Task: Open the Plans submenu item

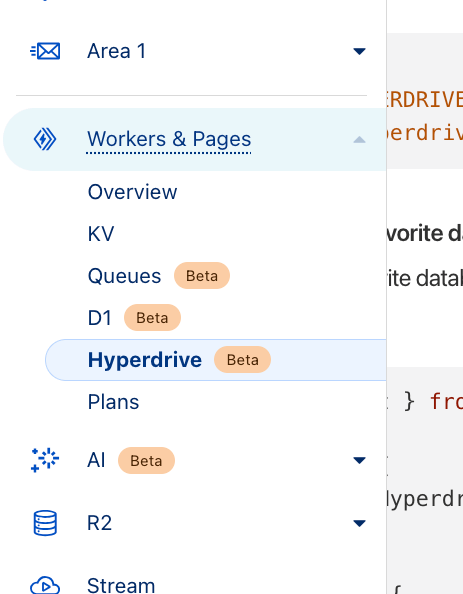Action: point(113,402)
